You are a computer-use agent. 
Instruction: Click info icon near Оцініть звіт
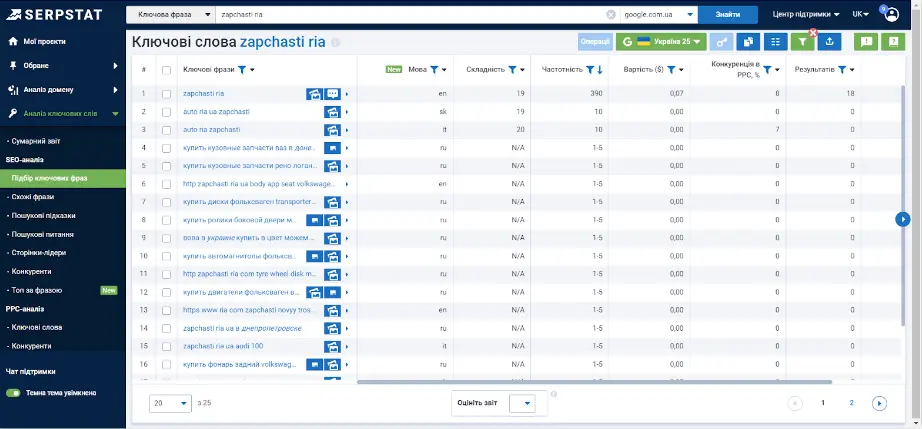554,394
